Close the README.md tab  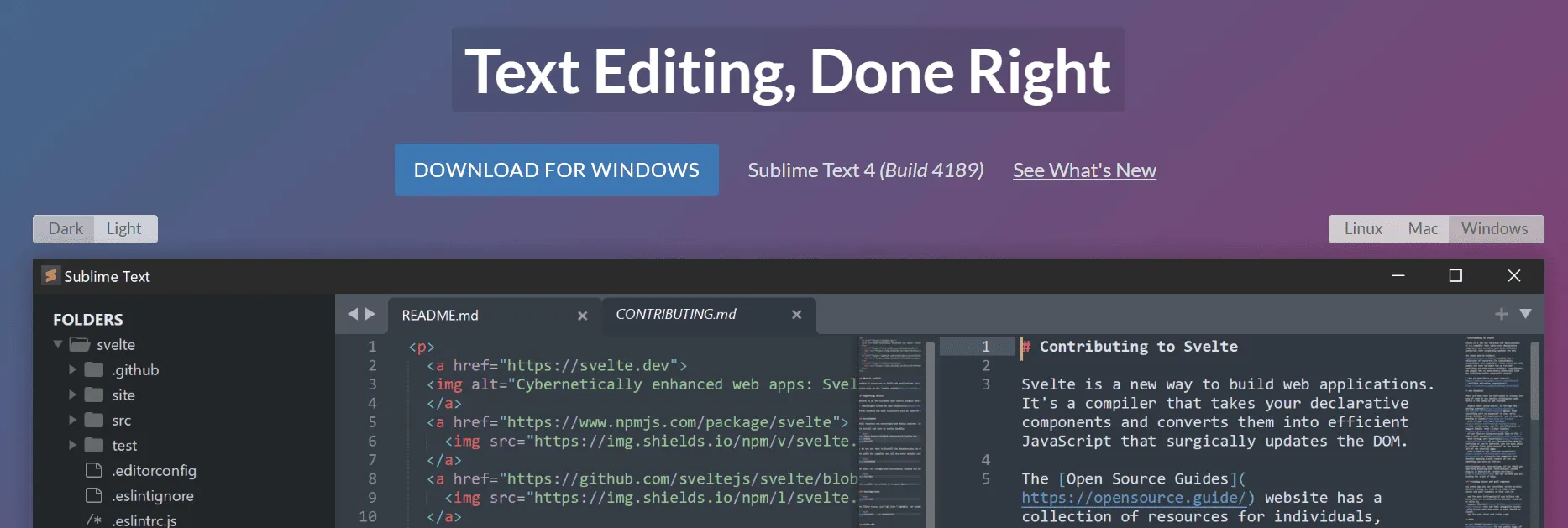point(582,316)
